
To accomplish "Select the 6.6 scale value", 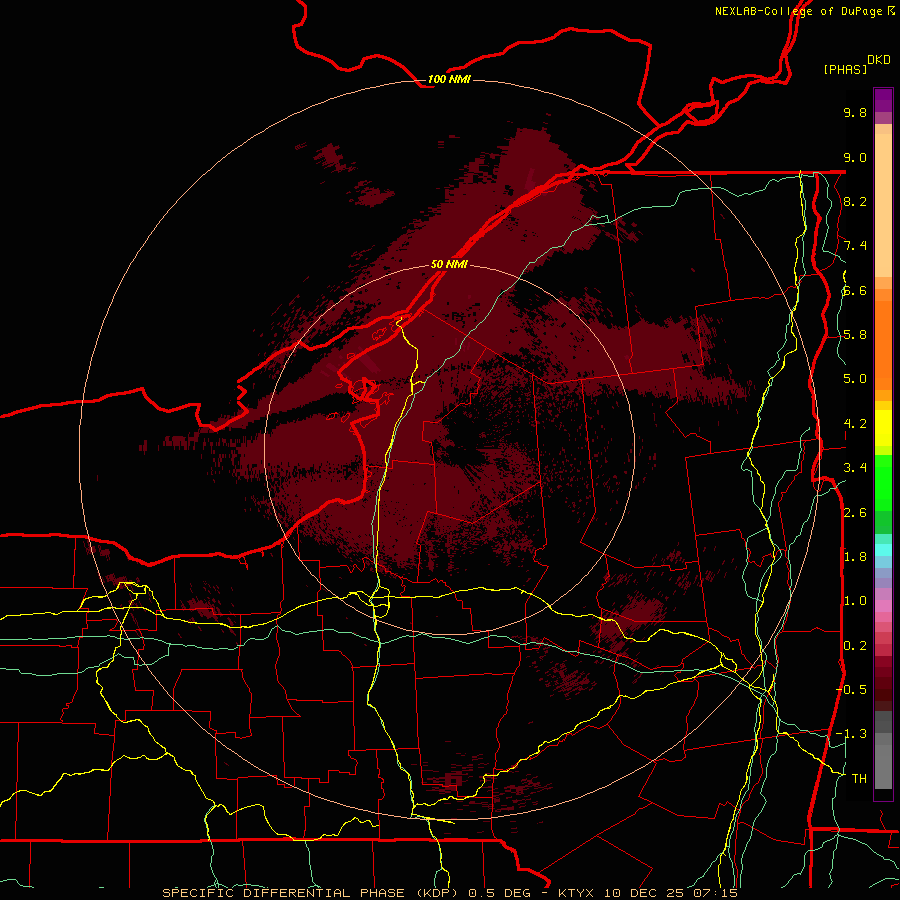I will (x=855, y=290).
